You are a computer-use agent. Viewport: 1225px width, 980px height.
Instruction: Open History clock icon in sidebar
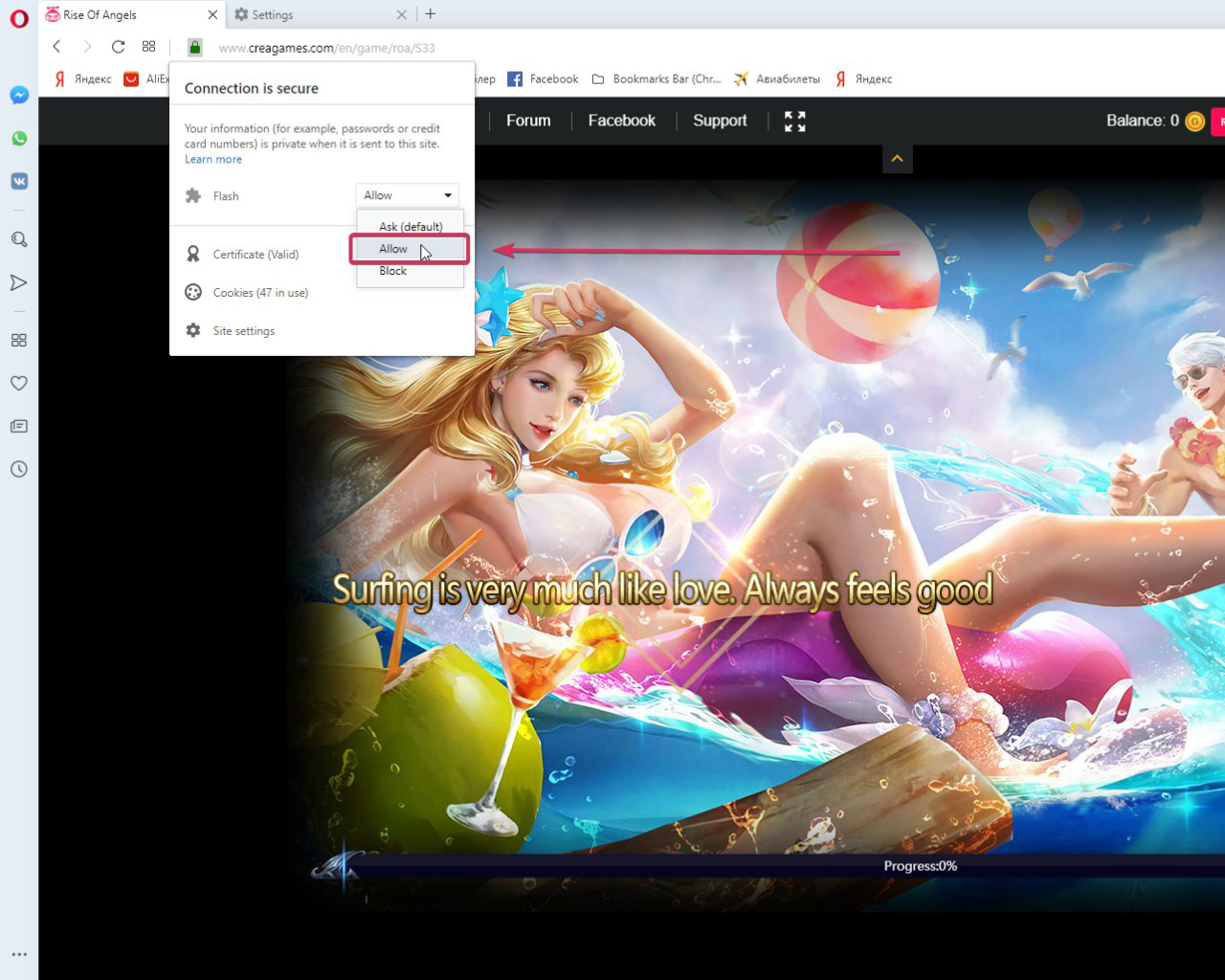coord(19,469)
